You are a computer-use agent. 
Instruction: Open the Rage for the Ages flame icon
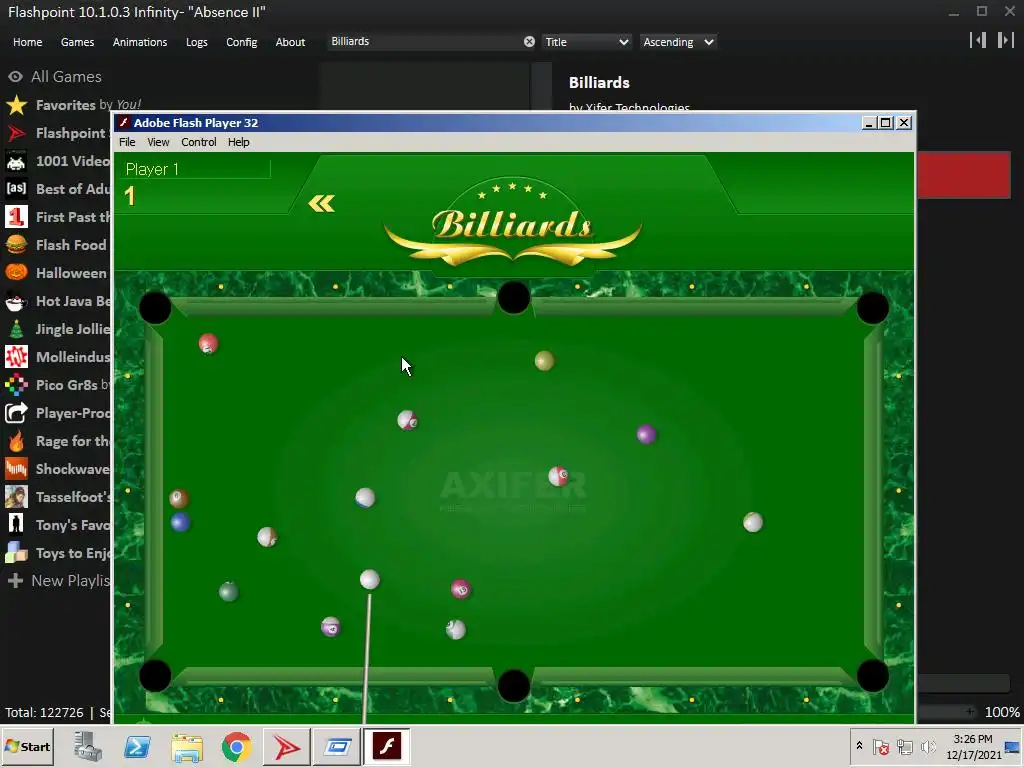pos(16,441)
